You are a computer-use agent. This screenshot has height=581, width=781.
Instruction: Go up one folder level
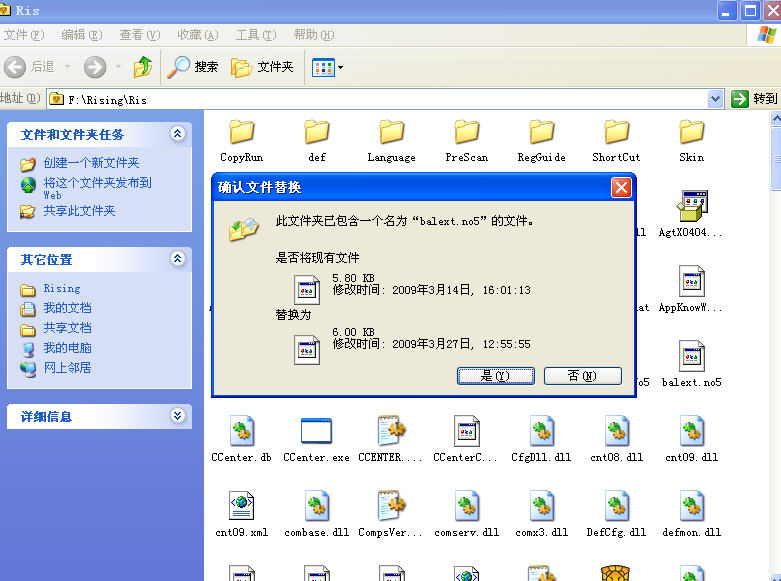coord(142,67)
